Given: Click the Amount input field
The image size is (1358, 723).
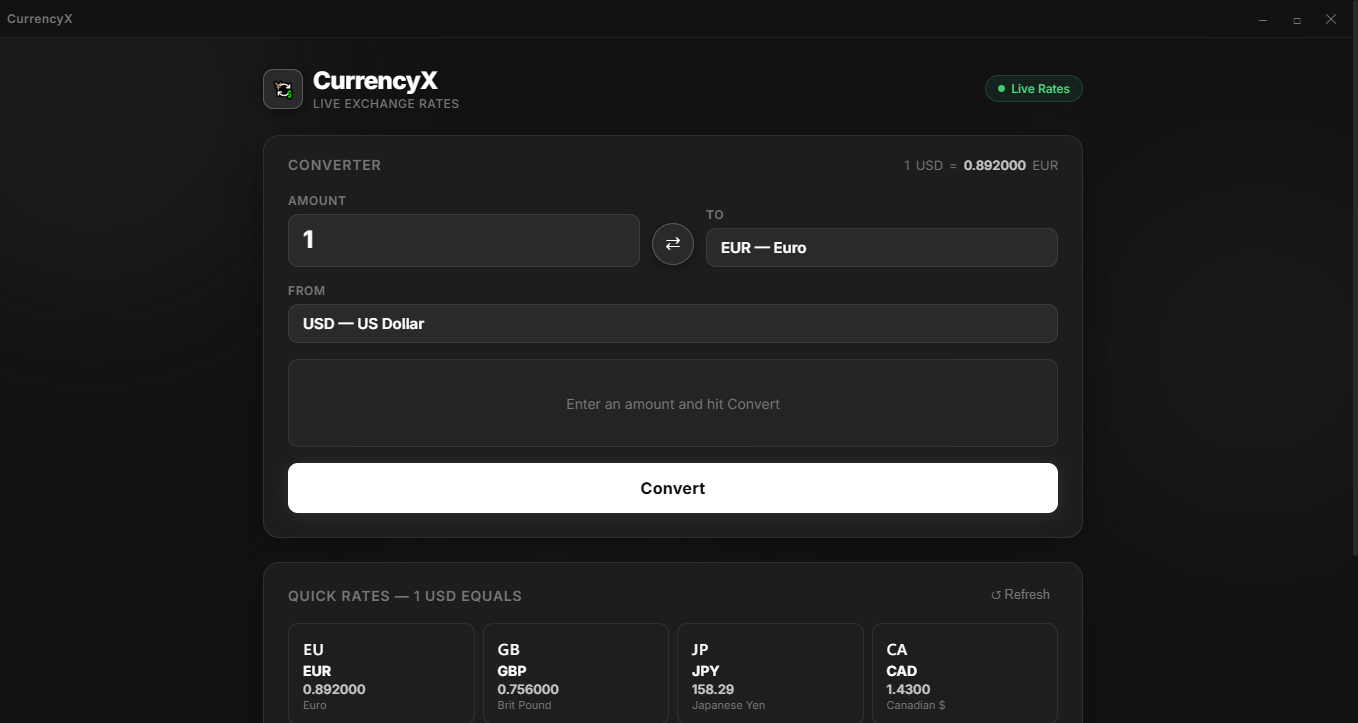Looking at the screenshot, I should click(x=464, y=240).
